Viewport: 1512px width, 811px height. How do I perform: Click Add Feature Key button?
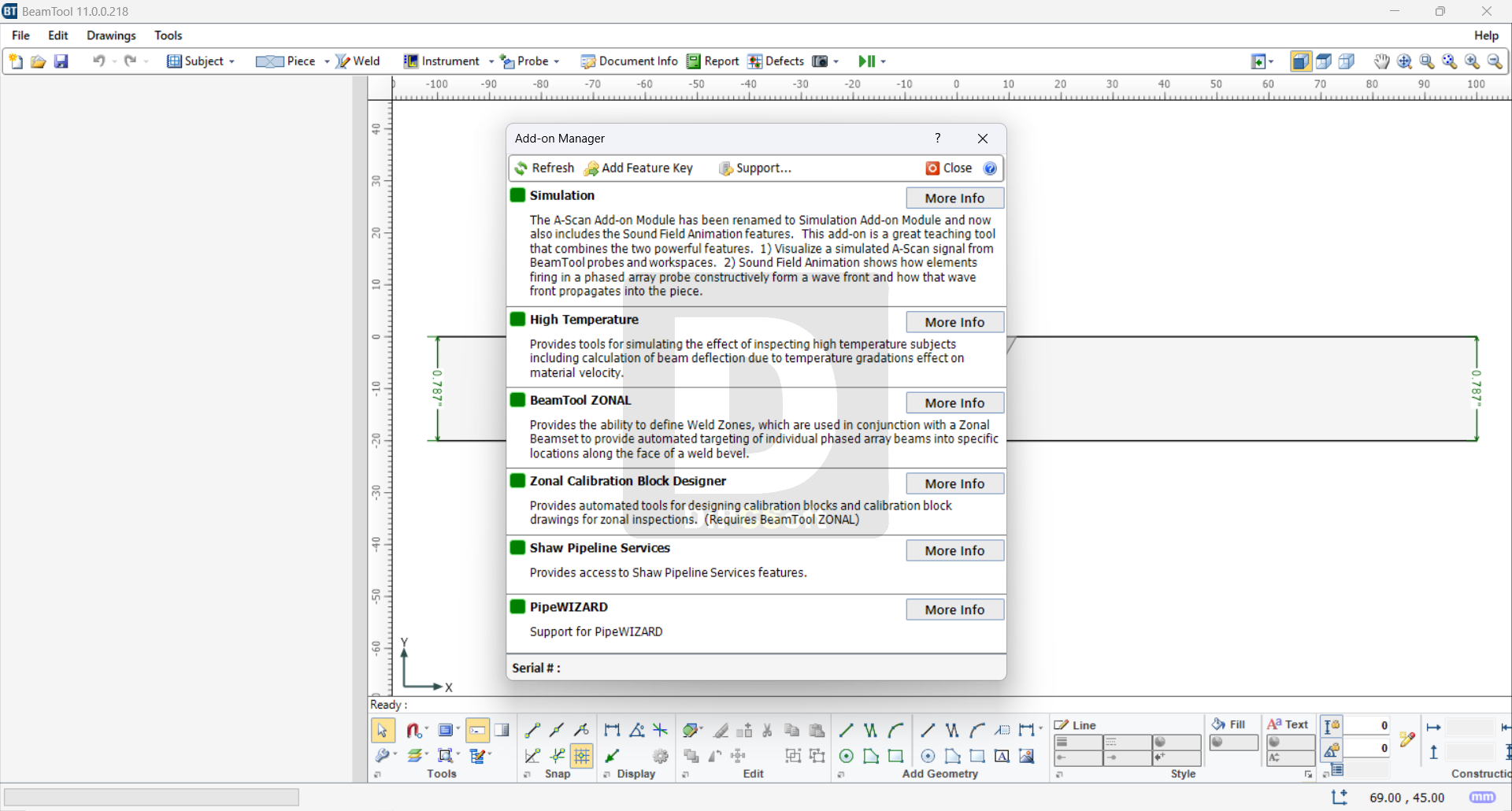(x=639, y=168)
